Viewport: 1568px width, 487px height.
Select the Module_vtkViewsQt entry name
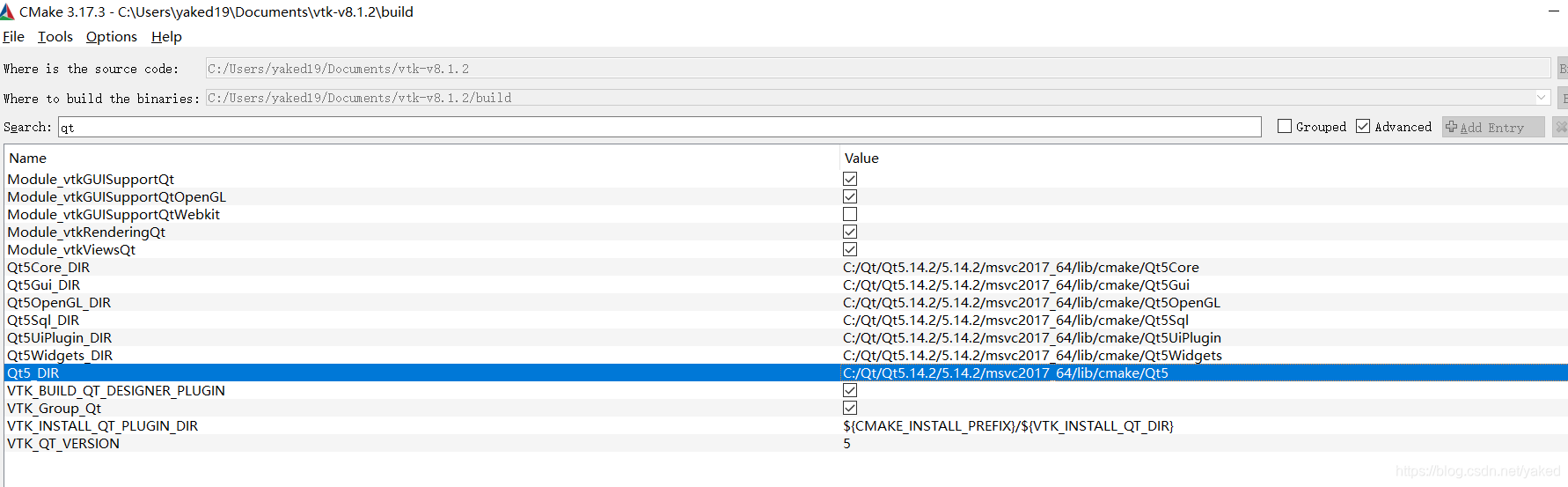click(x=71, y=250)
